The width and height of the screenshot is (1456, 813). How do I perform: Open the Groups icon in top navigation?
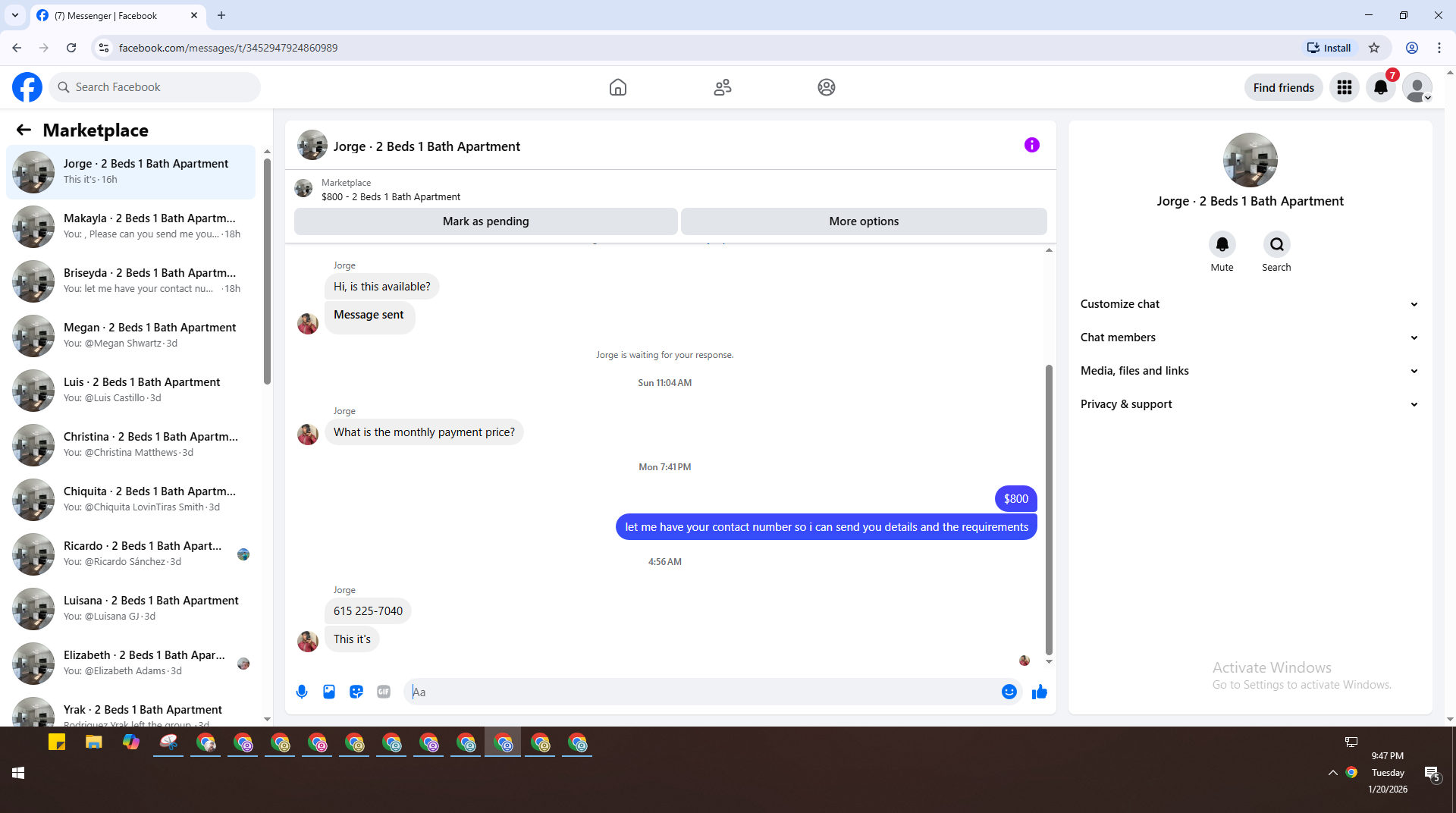tap(827, 87)
